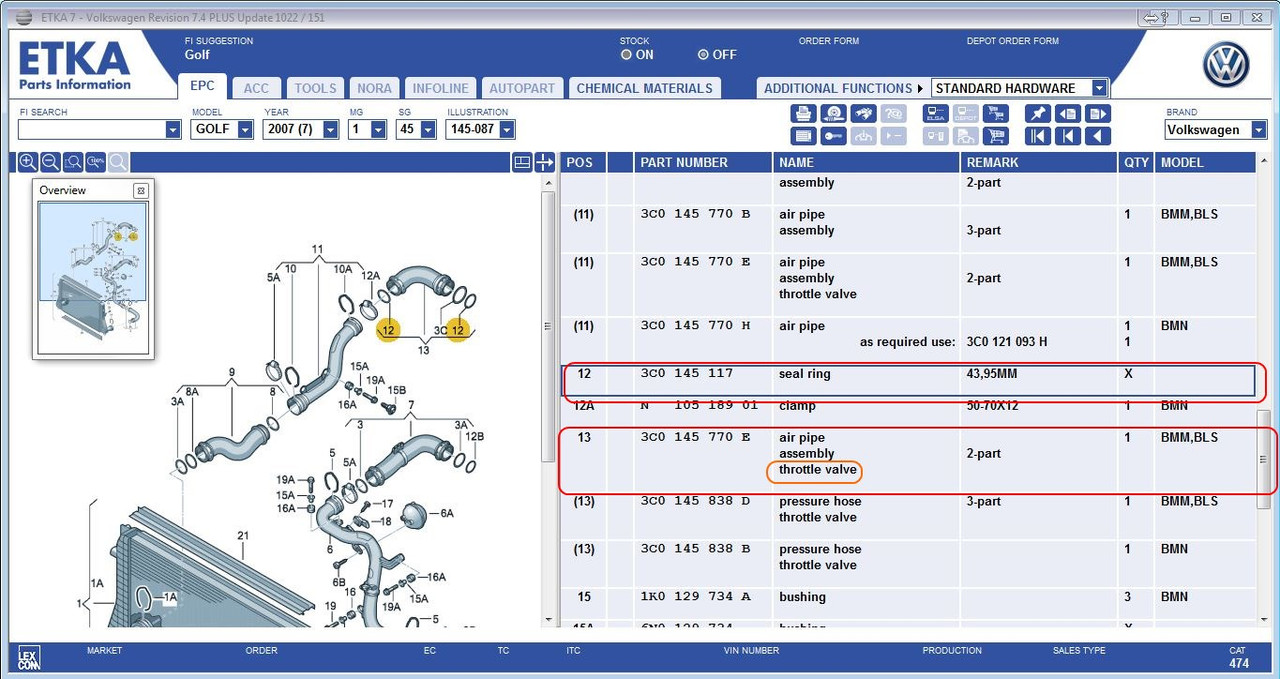This screenshot has height=679, width=1280.
Task: Switch to the ACC tab
Action: [257, 88]
